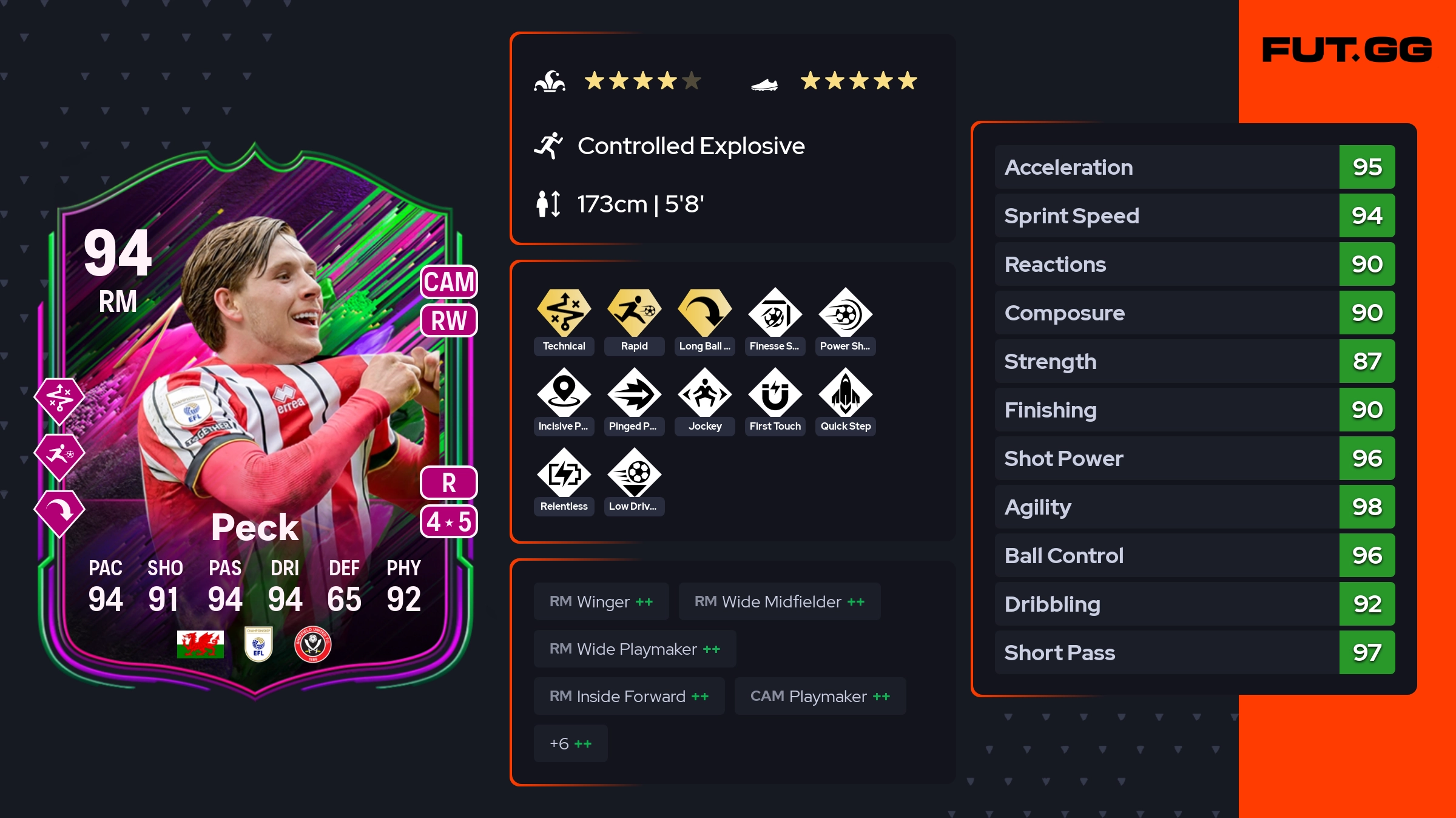
Task: Click the Relentless playstyle icon
Action: coord(564,473)
